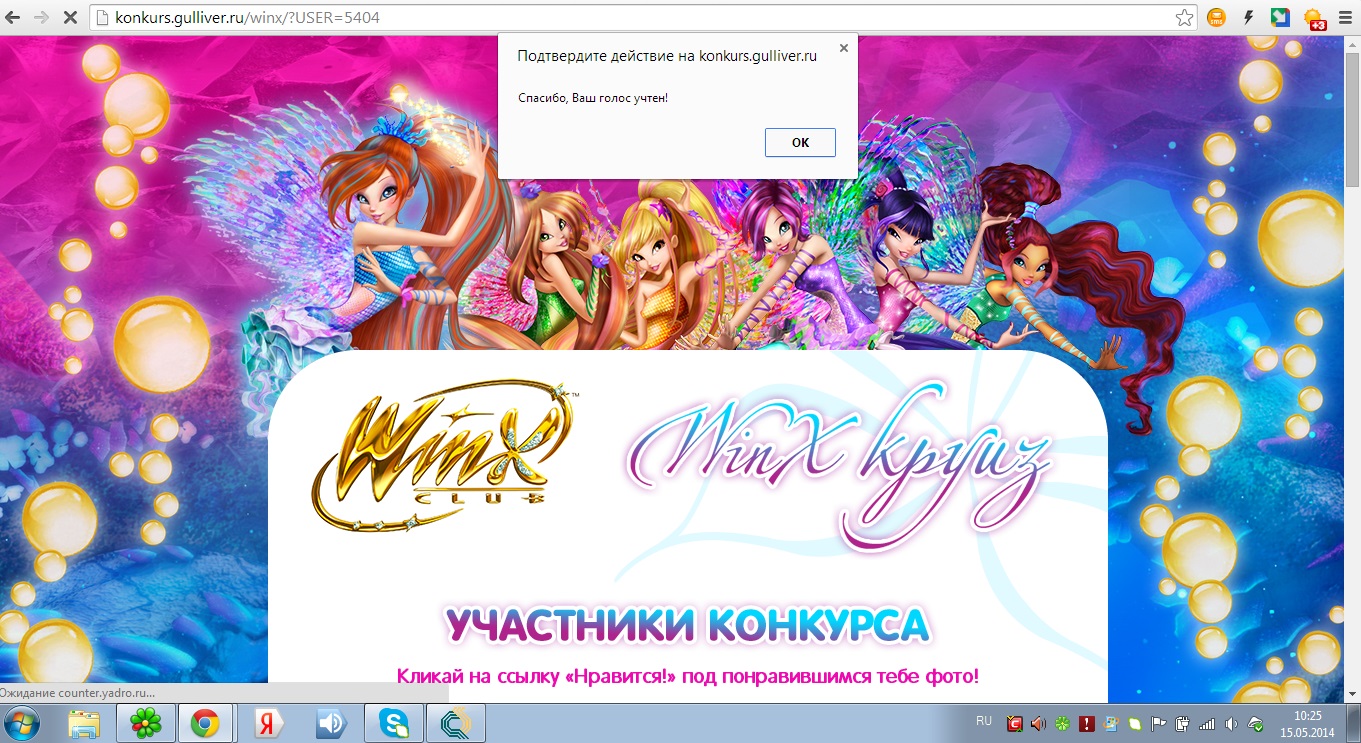Go forward in browser history
The image size is (1361, 743).
[x=42, y=18]
